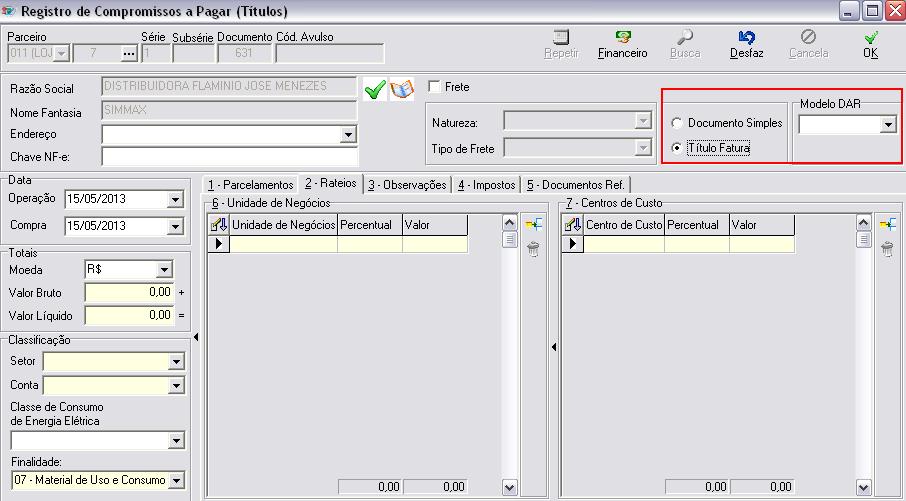Open the 4 - Impostos tab
Screen dimensions: 906x501
(487, 185)
